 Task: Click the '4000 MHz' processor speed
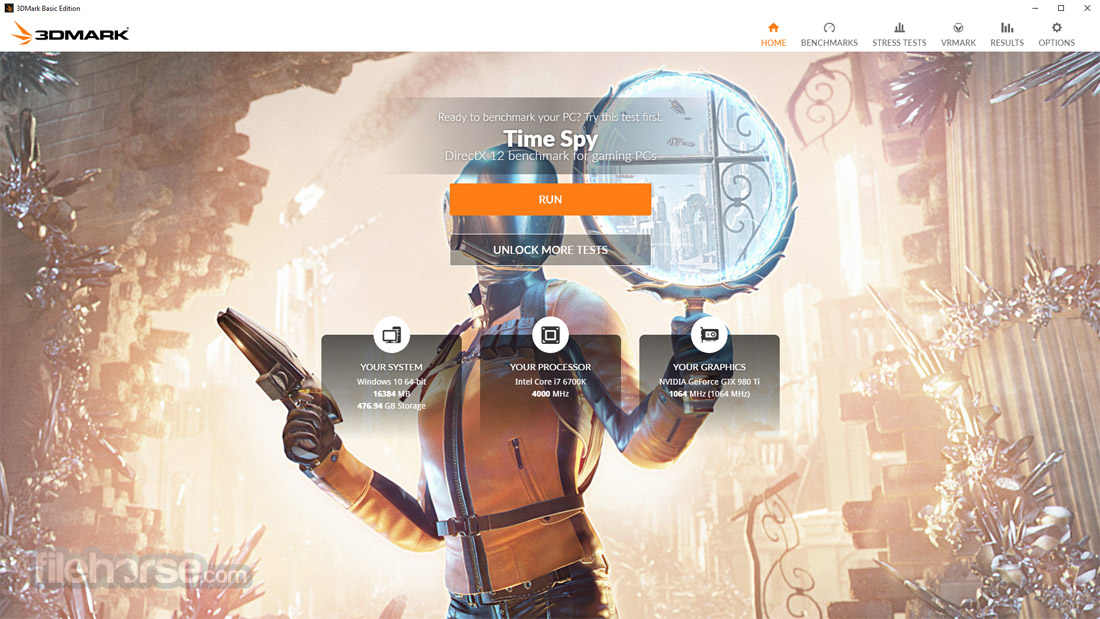point(550,394)
